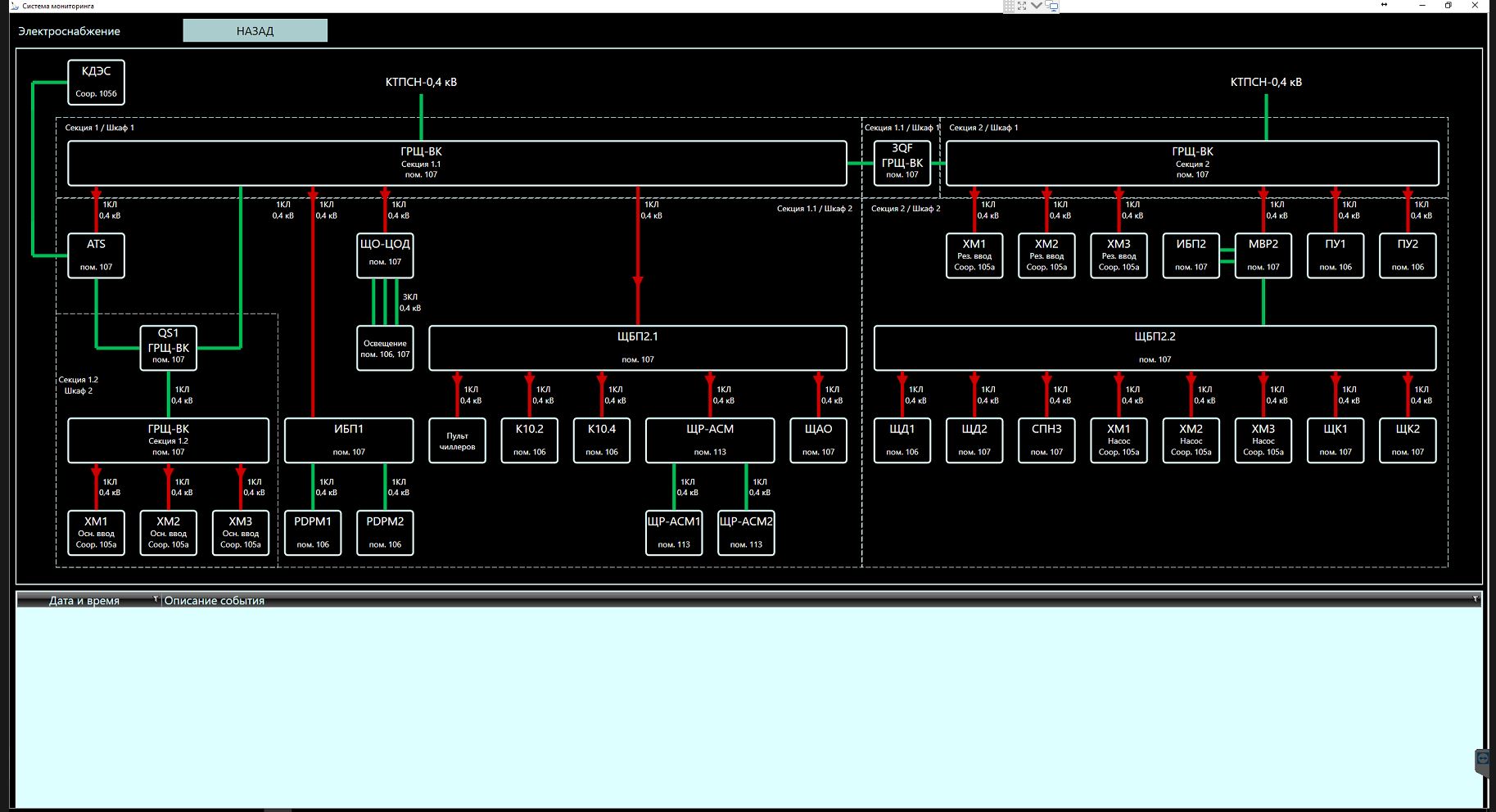Click the horizontal resize arrows in title bar
1496x812 pixels.
(x=1384, y=5)
